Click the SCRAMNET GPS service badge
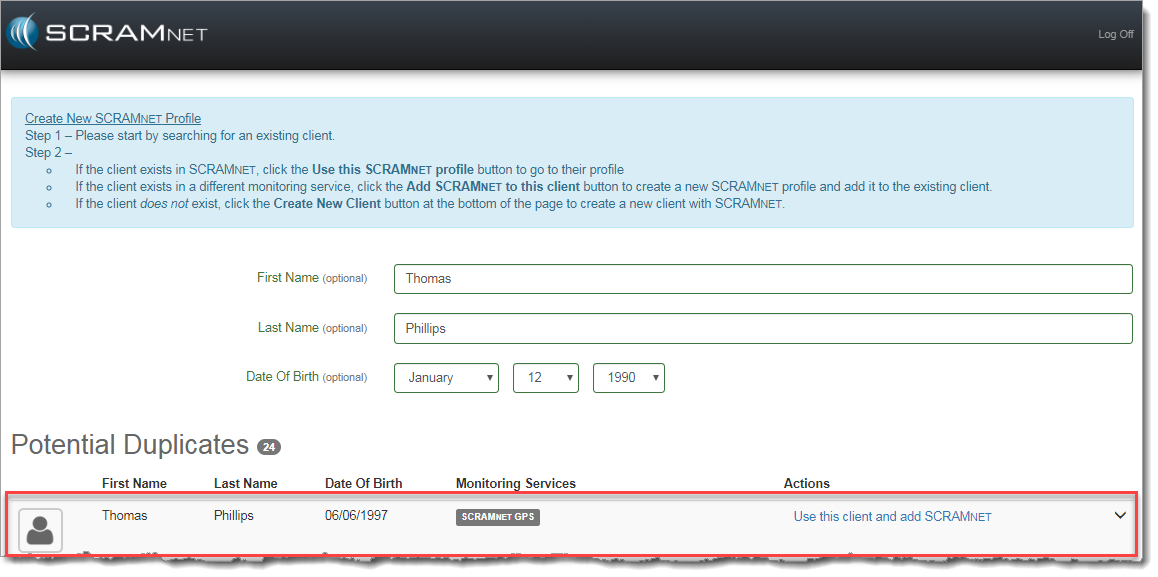Viewport: 1158px width, 577px height. point(498,517)
